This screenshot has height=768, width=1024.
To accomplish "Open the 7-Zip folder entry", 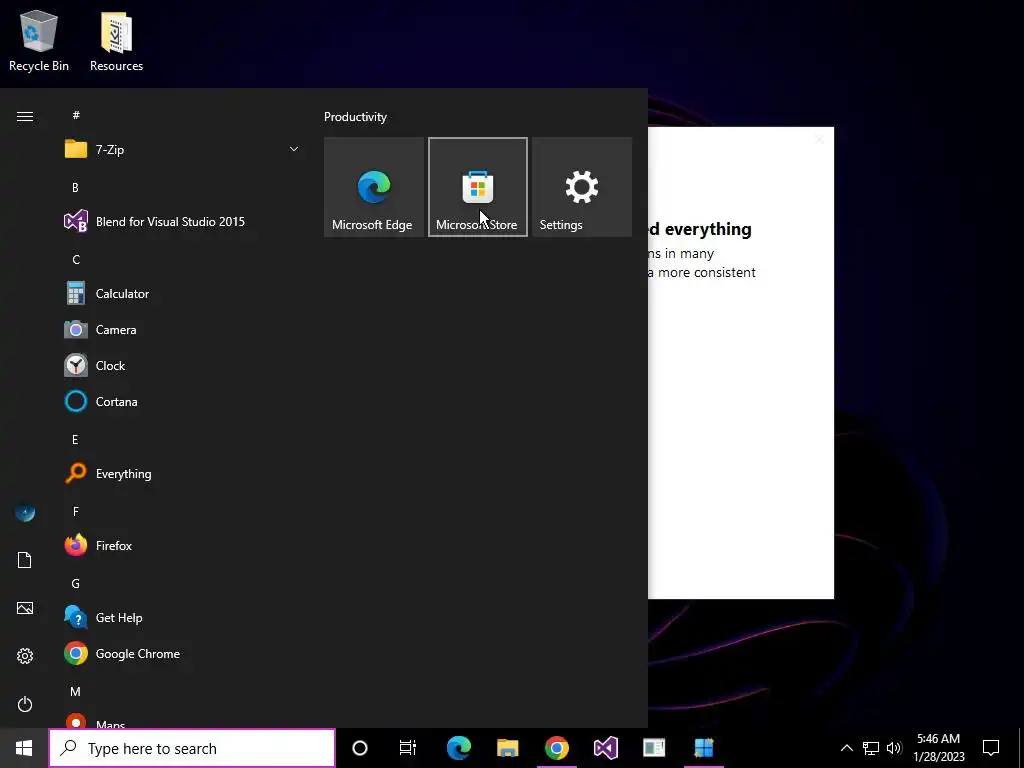I will [x=182, y=150].
